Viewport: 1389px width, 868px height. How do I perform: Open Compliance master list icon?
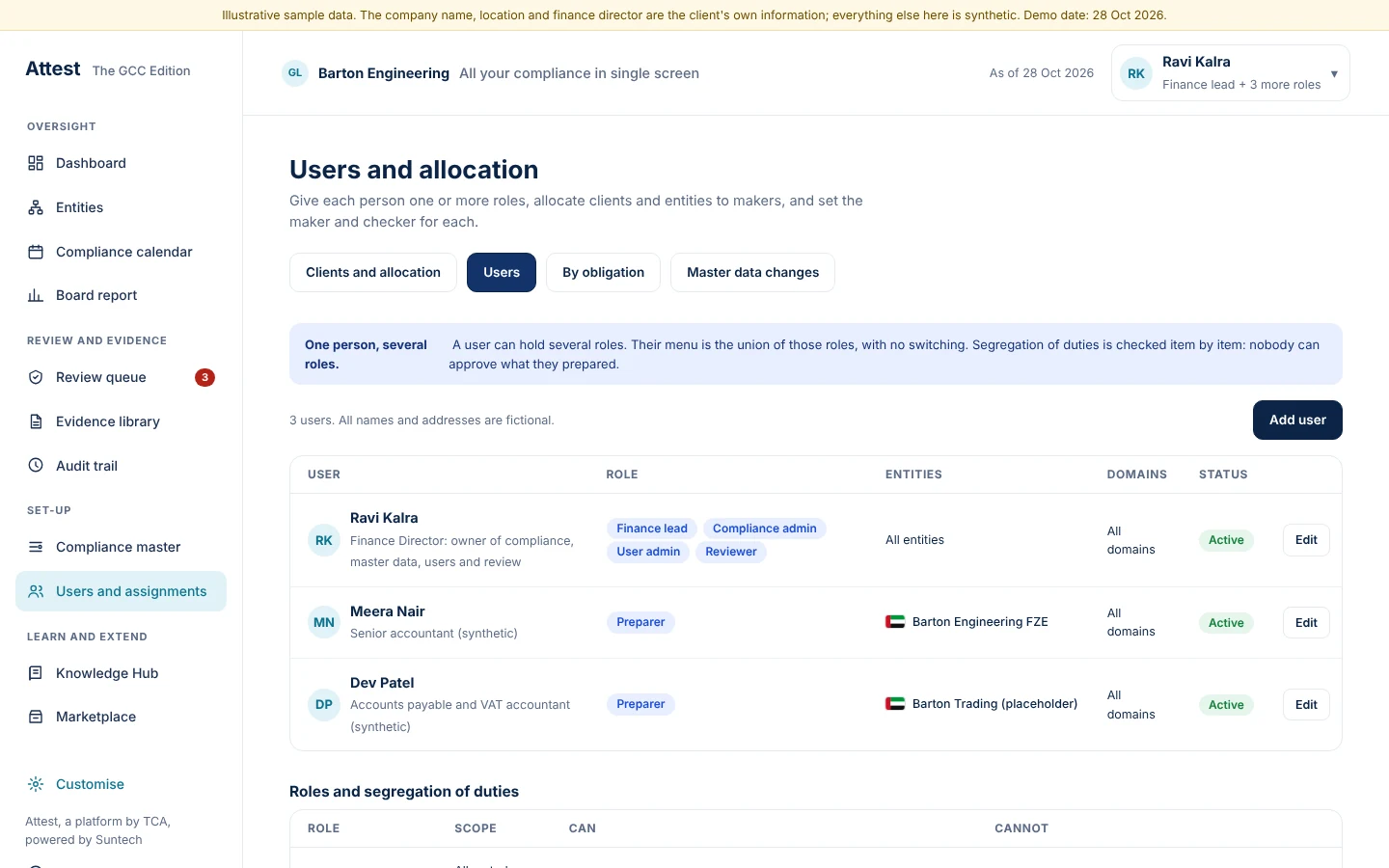click(x=36, y=547)
